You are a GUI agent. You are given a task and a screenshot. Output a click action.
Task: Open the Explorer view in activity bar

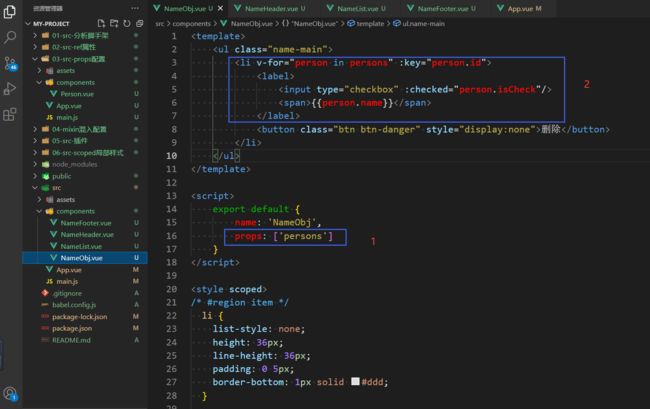(10, 13)
